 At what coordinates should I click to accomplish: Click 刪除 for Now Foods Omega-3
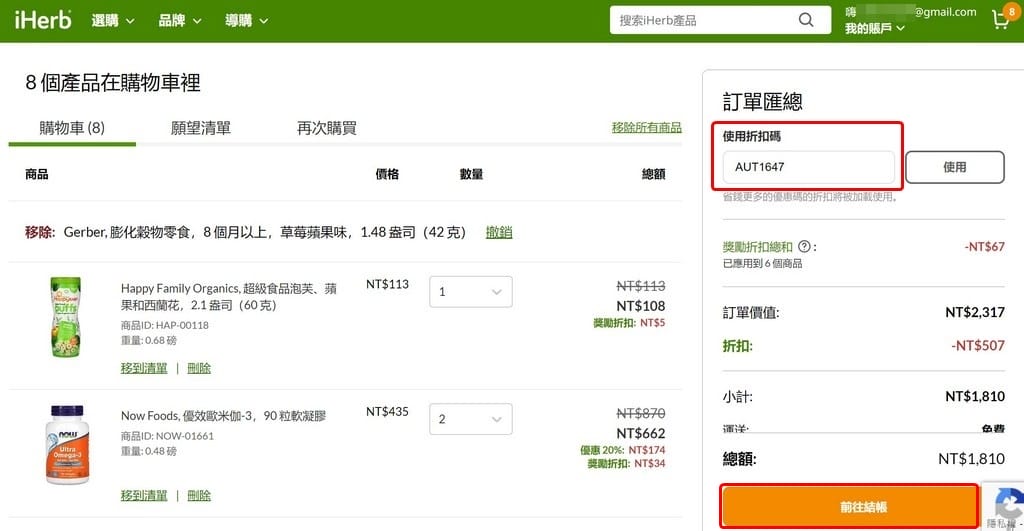[x=199, y=496]
